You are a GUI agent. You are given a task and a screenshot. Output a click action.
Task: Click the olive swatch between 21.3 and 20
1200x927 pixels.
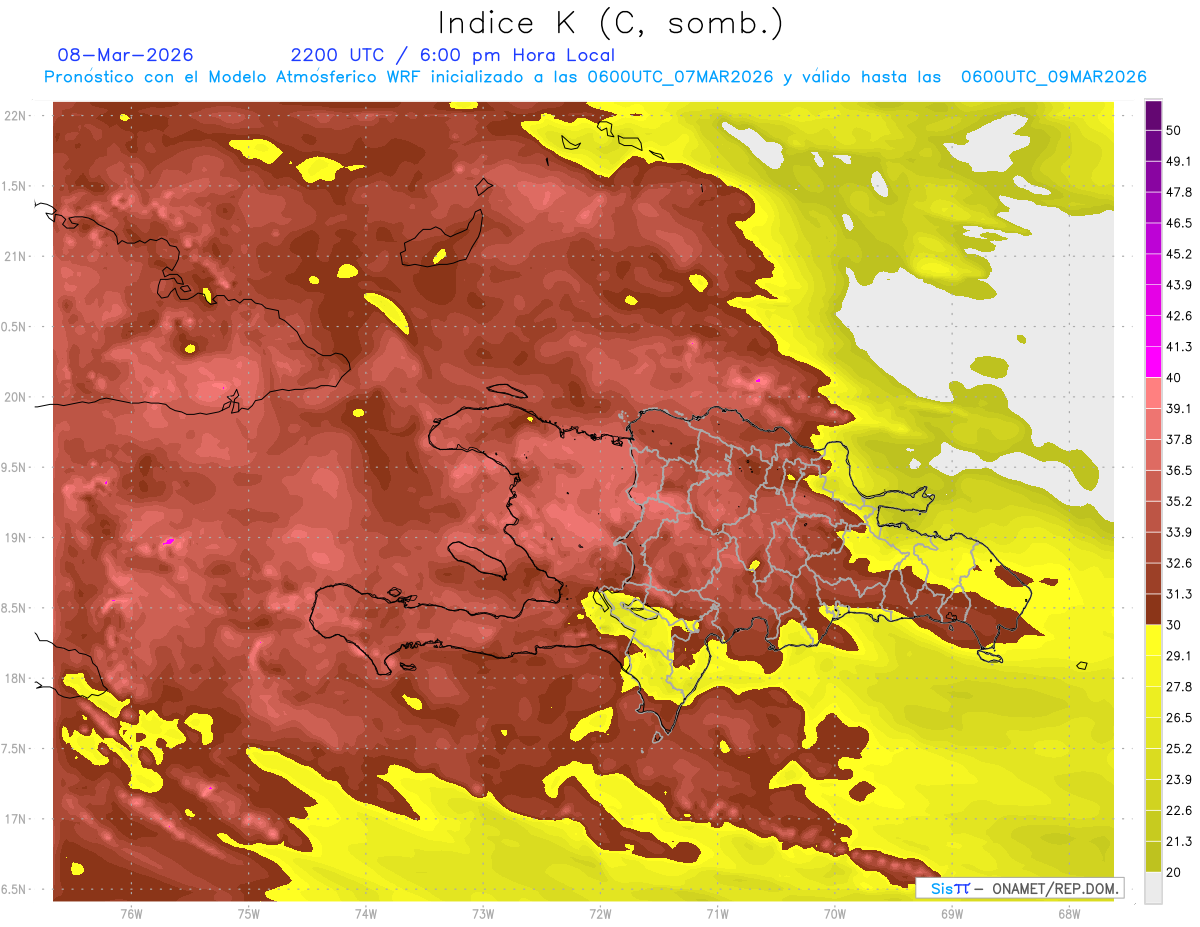pos(1153,857)
